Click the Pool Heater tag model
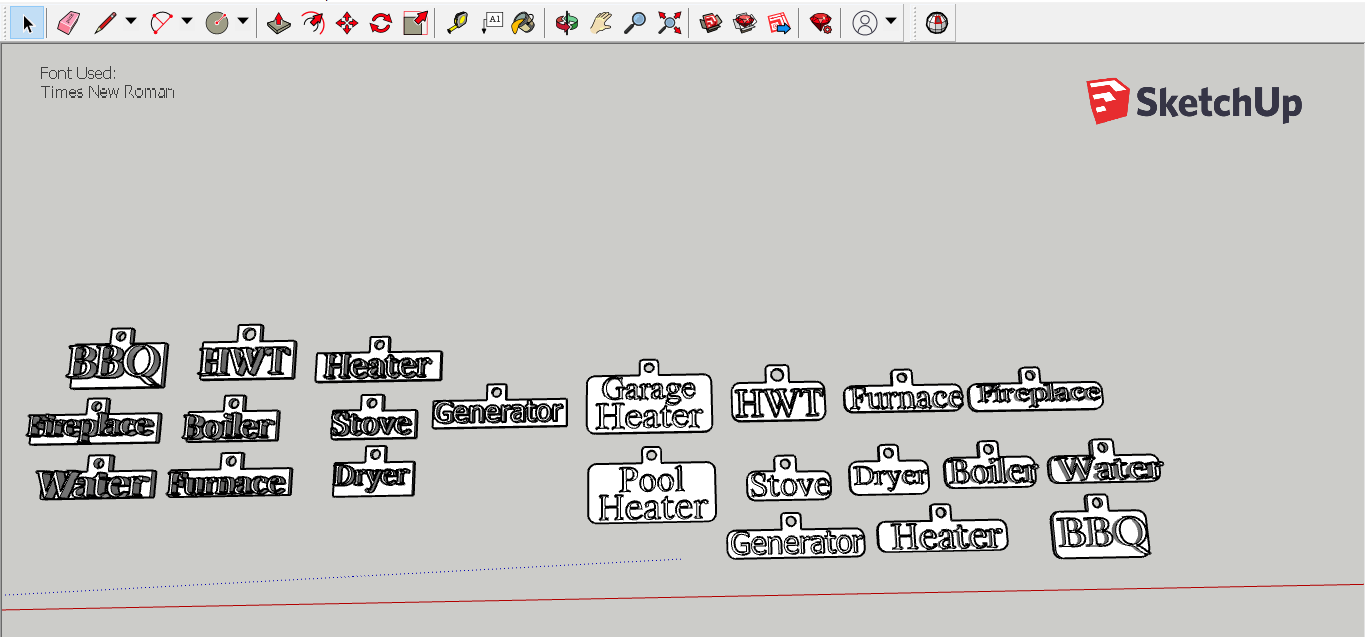 pyautogui.click(x=652, y=488)
